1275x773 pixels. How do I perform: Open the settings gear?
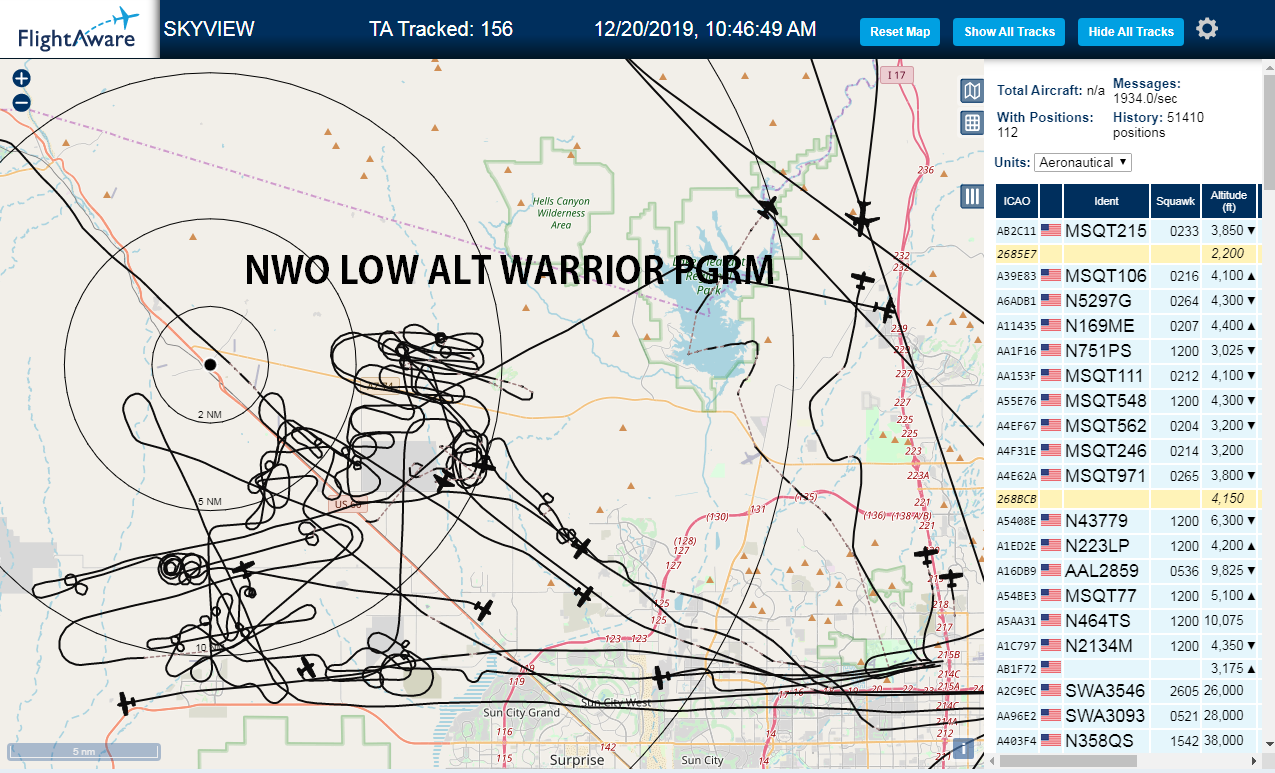[1207, 29]
